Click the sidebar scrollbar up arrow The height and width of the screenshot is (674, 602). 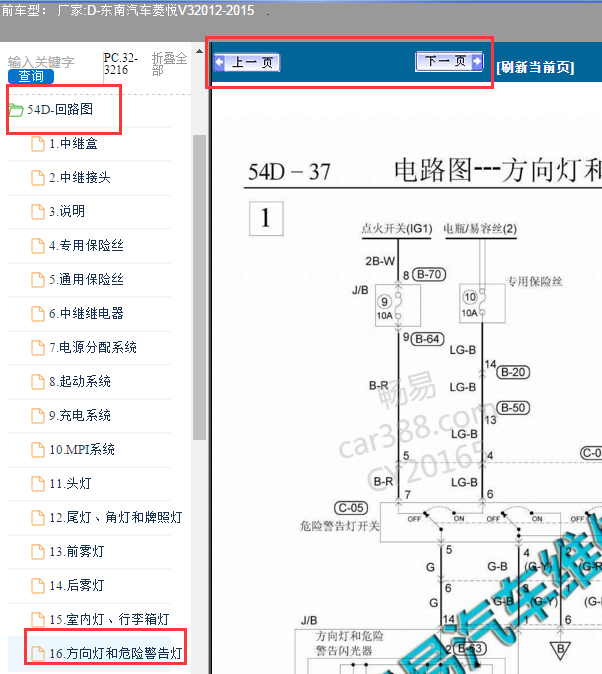click(199, 51)
